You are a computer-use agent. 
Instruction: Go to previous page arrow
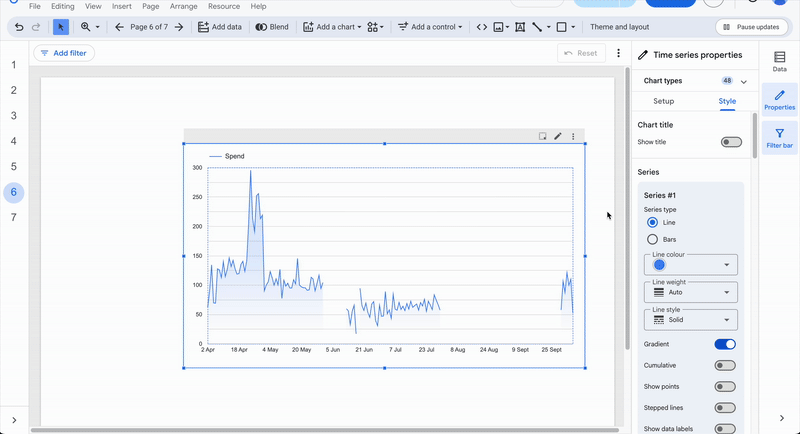[x=119, y=27]
